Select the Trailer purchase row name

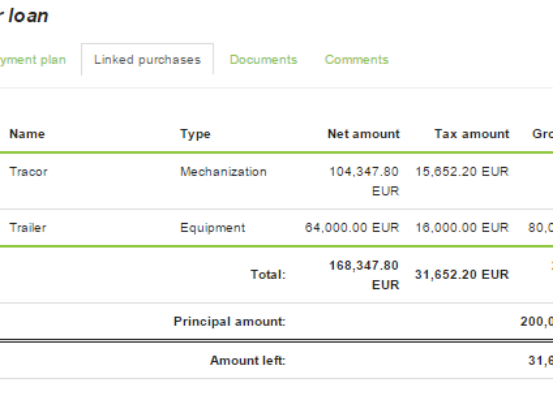point(28,228)
